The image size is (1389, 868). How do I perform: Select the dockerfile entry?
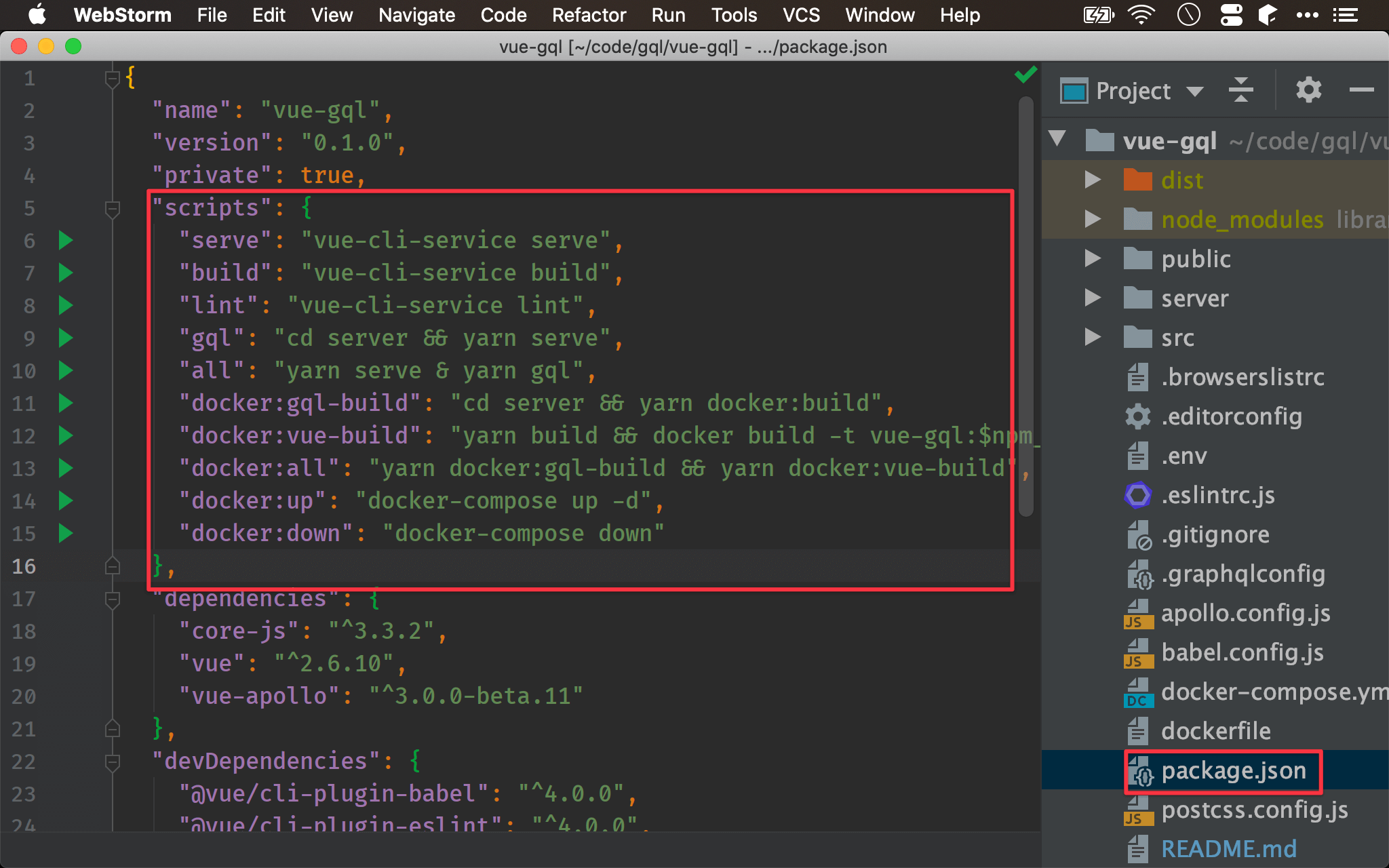click(x=1216, y=730)
